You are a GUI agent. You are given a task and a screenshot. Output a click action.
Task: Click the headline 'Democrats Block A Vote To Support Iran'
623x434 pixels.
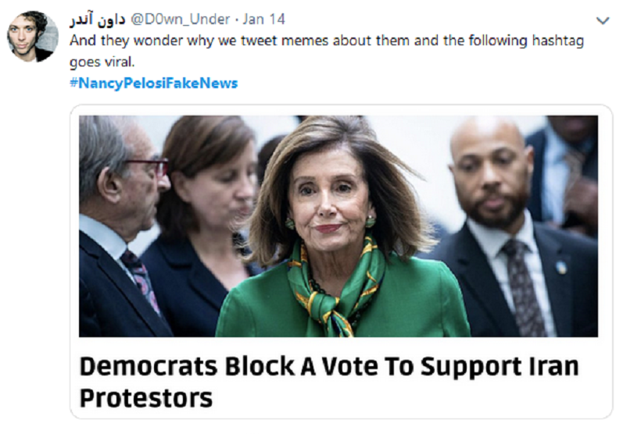[329, 366]
